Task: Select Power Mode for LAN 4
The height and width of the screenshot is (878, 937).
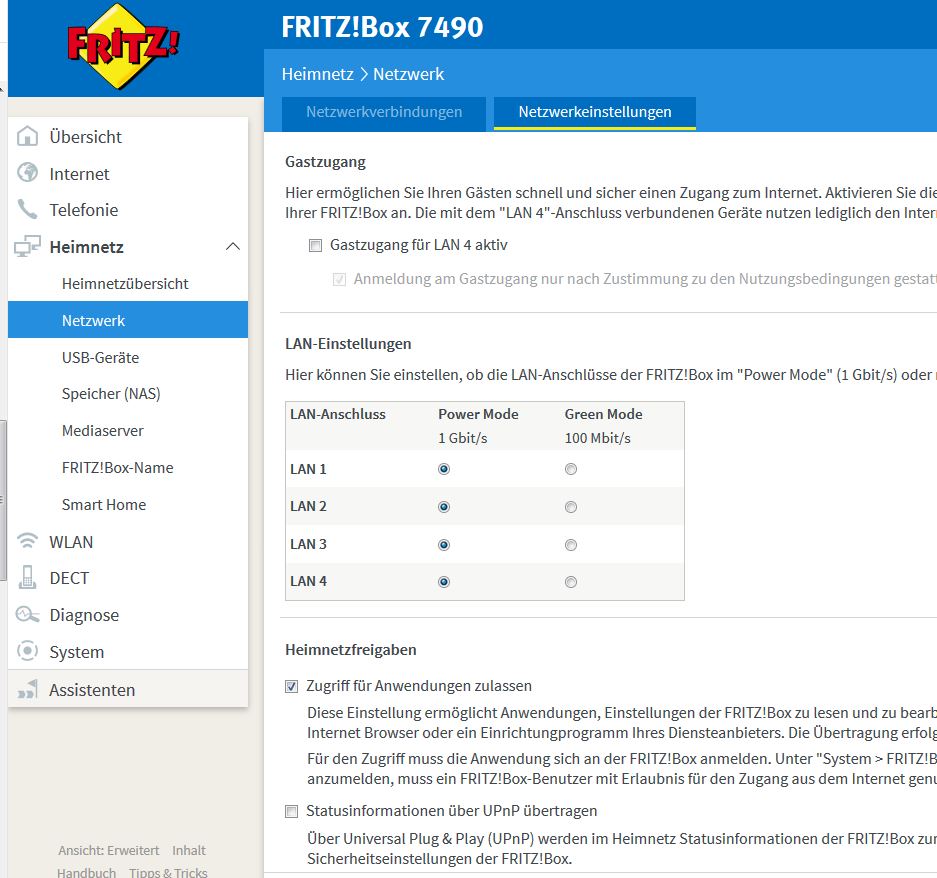Action: click(444, 582)
